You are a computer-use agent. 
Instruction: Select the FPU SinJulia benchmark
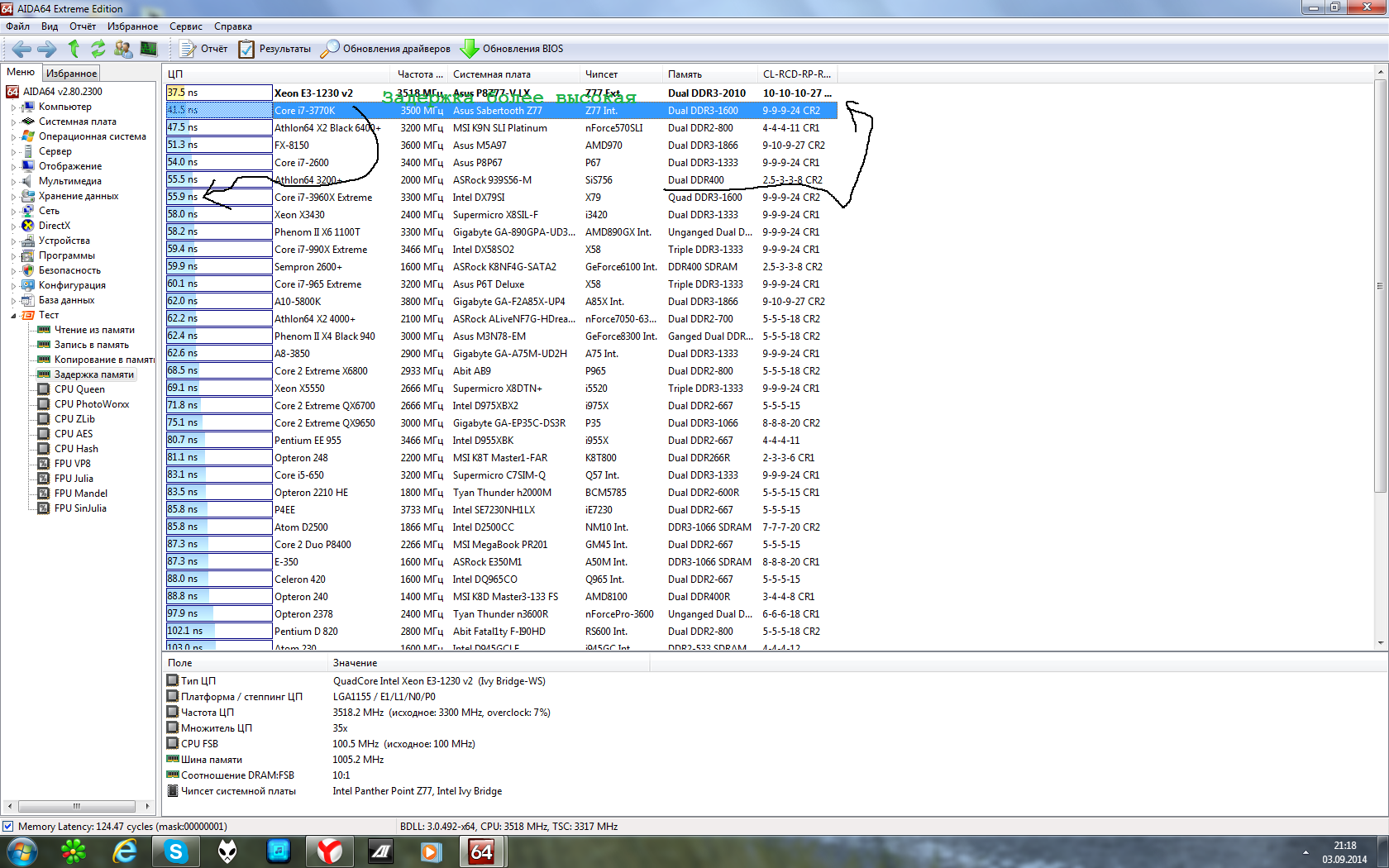click(80, 508)
